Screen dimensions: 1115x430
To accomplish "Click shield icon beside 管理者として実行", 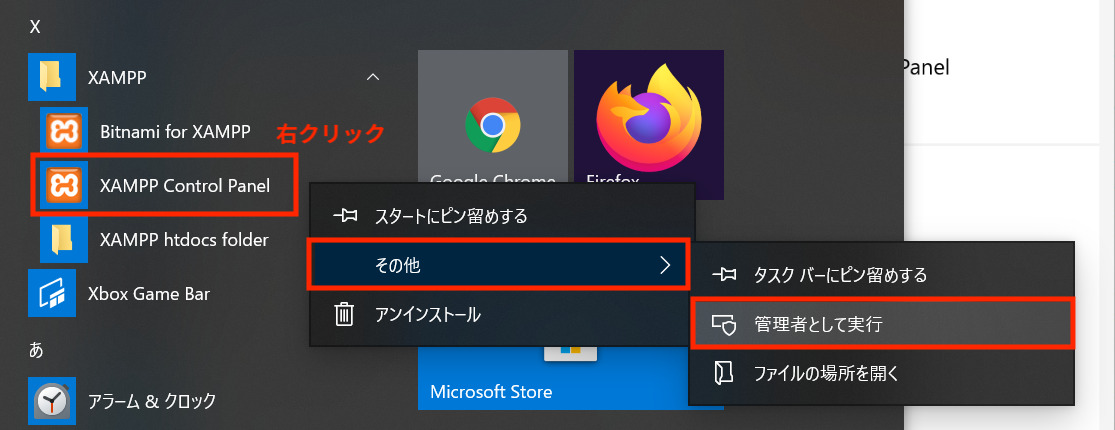I will tap(724, 324).
